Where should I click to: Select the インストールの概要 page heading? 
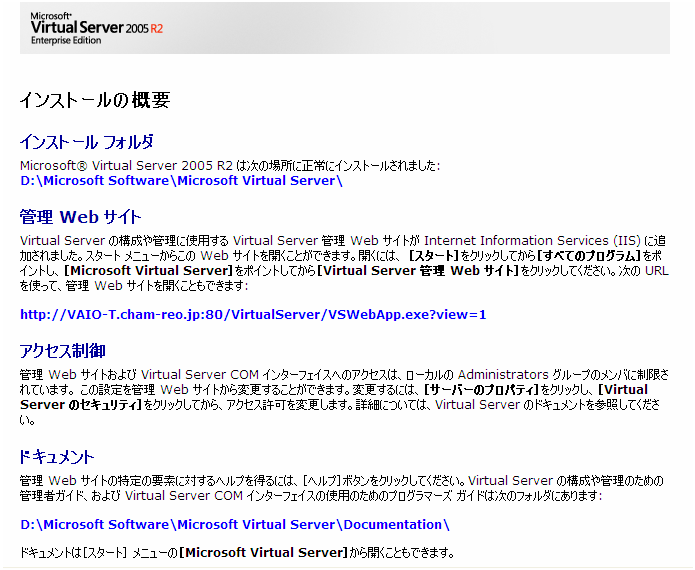coord(95,100)
